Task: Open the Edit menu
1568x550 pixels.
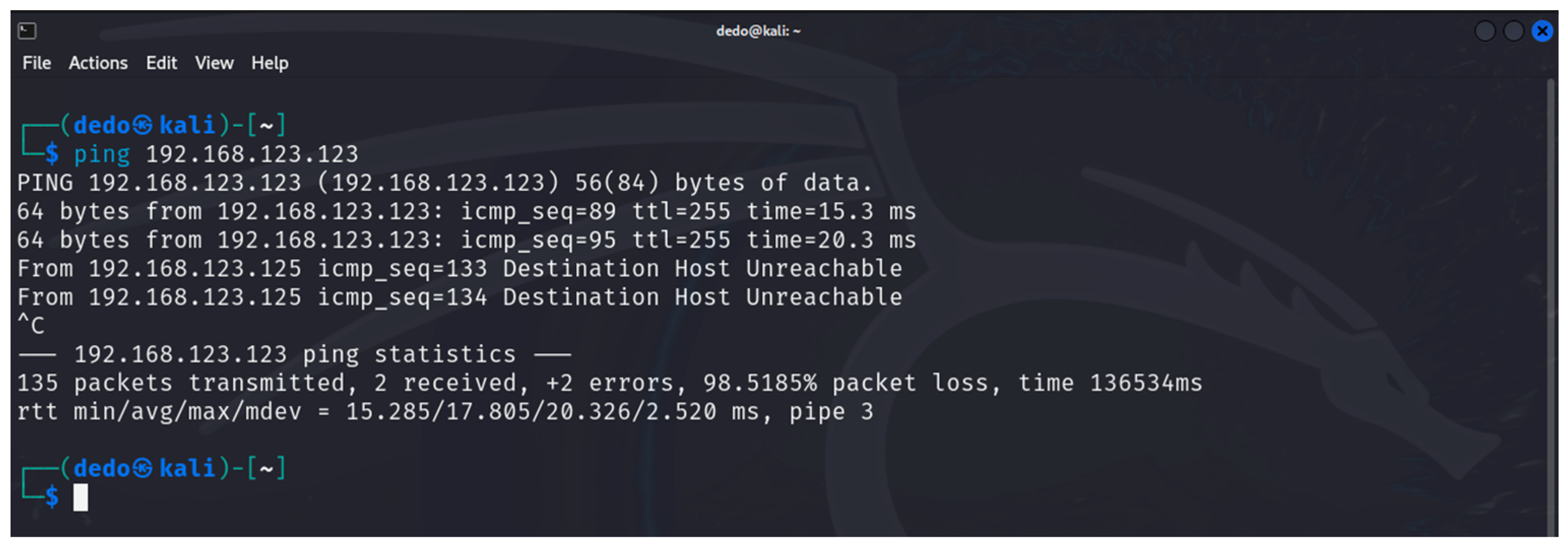Action: 161,63
